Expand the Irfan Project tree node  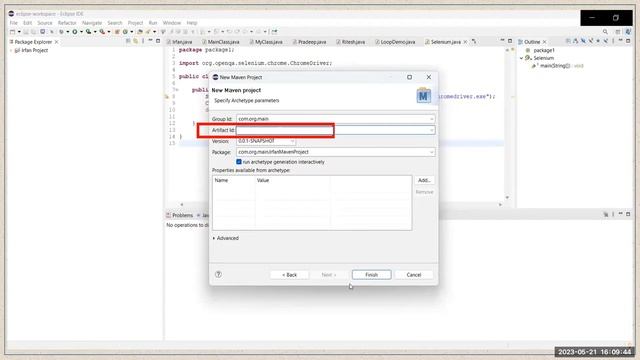coord(11,51)
